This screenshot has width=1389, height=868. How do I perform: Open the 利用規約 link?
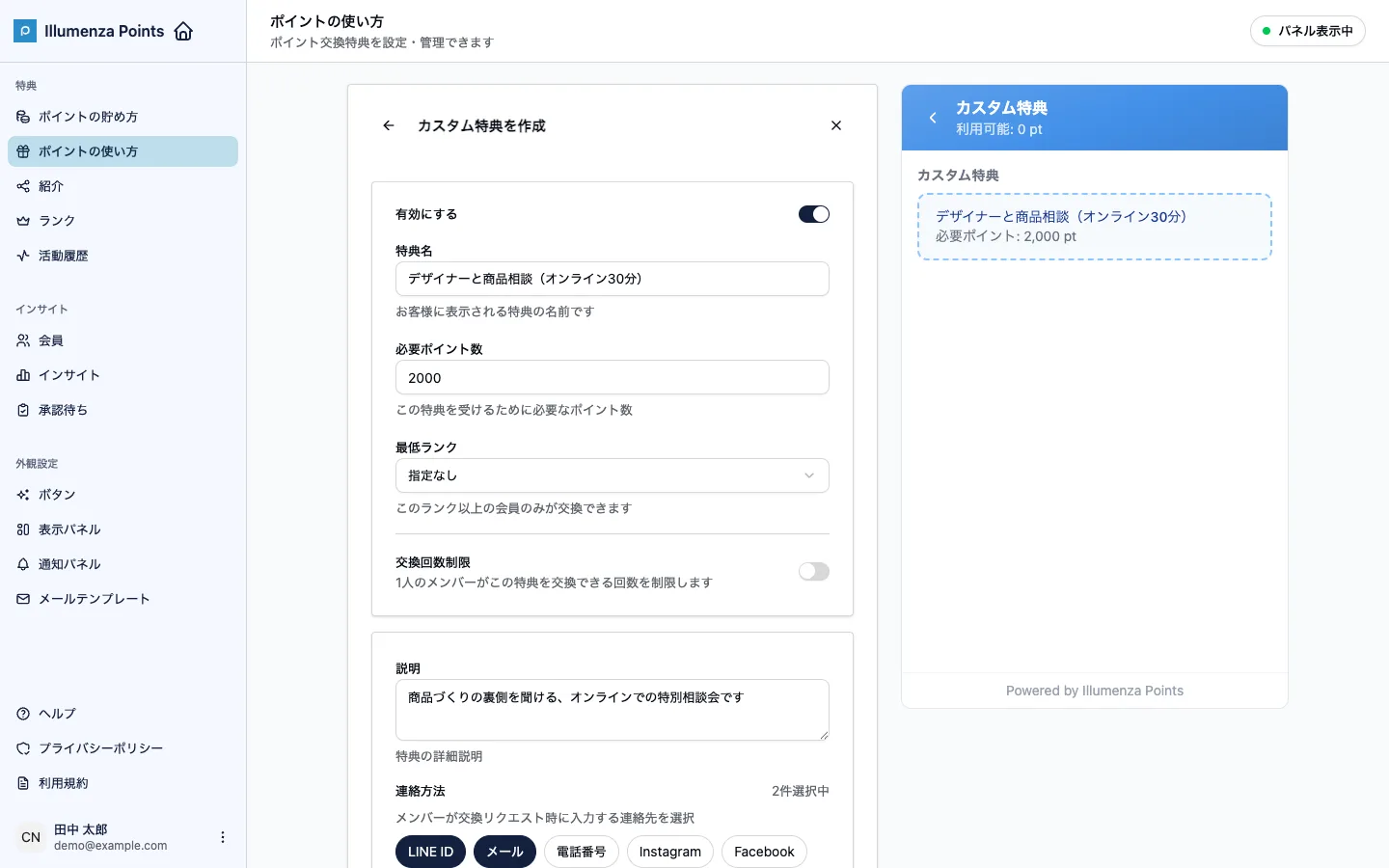tap(123, 783)
